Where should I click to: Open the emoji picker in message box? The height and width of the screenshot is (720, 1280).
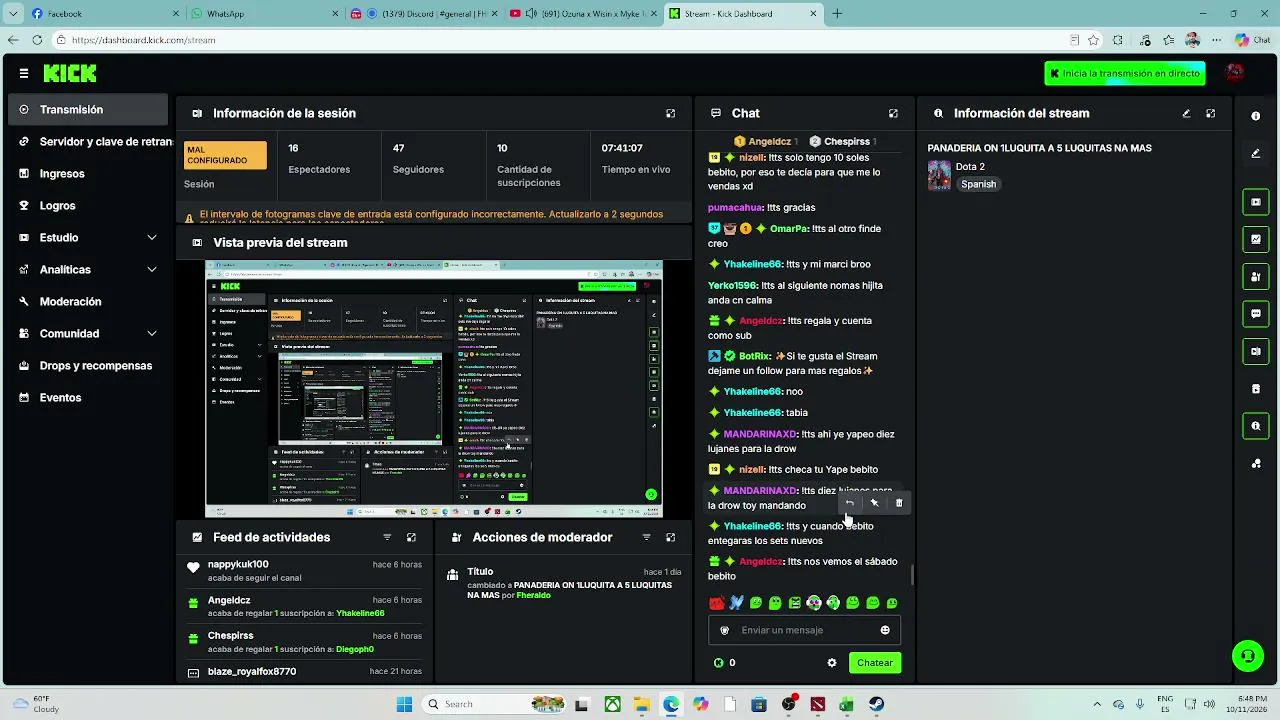coord(885,630)
